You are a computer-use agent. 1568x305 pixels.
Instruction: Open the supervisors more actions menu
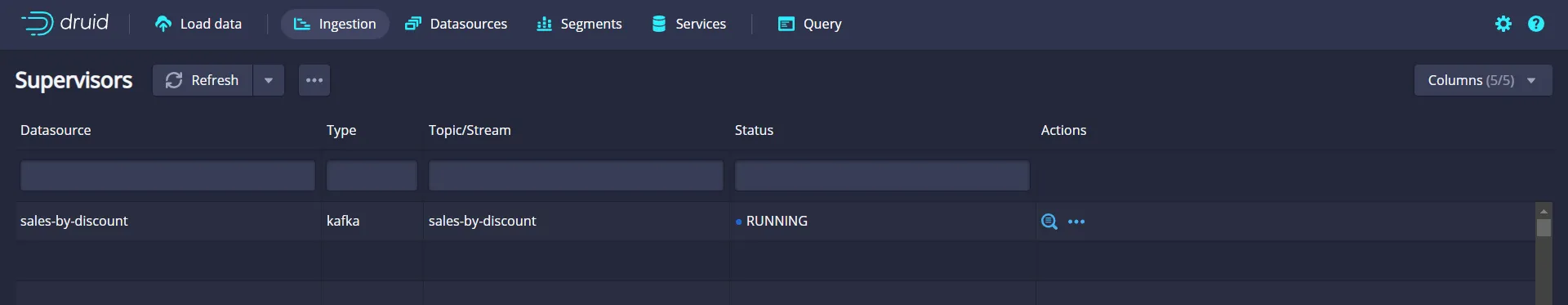tap(314, 80)
